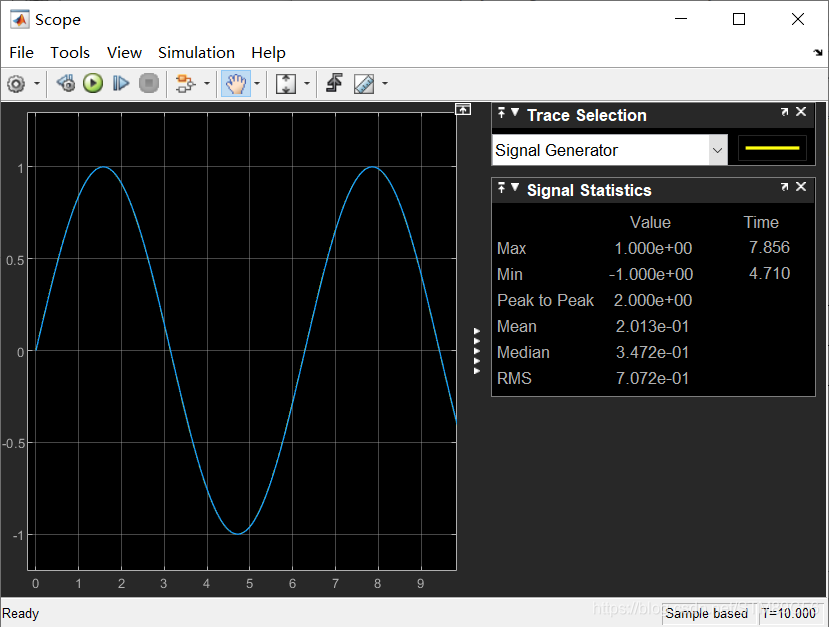Collapse the Signal Statistics panel

[515, 189]
